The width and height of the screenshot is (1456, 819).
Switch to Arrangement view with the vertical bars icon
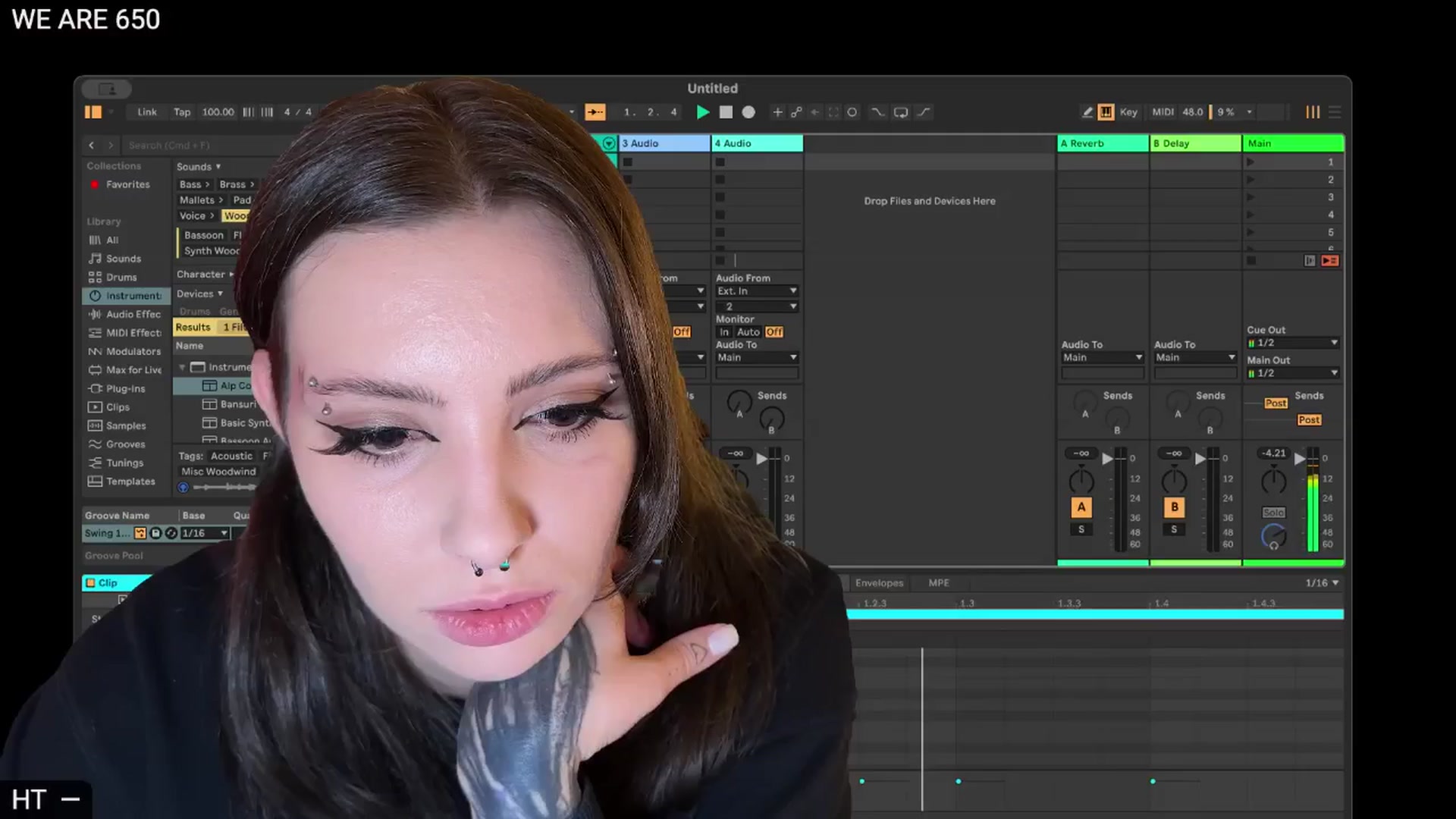tap(1313, 112)
